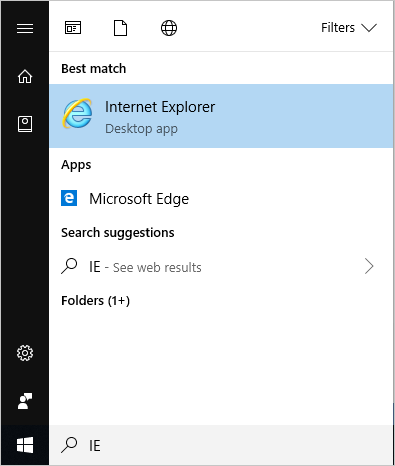The height and width of the screenshot is (466, 395).
Task: Open the Feedback icon in the sidebar
Action: pyautogui.click(x=25, y=401)
